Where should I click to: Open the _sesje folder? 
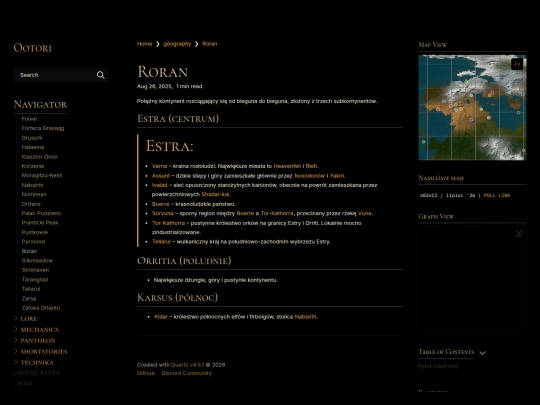pos(23,383)
